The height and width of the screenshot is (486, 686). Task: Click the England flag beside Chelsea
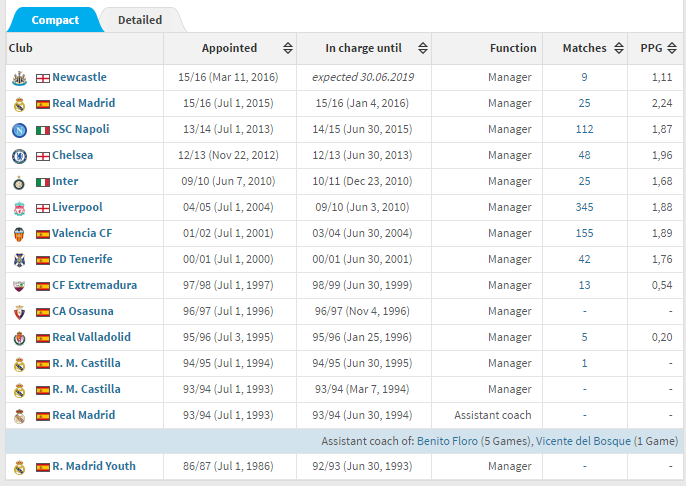point(43,156)
